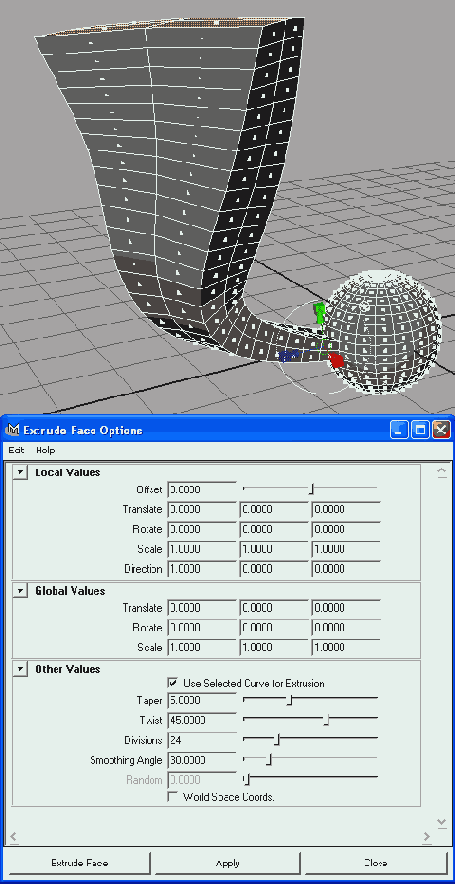Screen dimensions: 455x884
Task: Collapse the Local Values section
Action: pyautogui.click(x=20, y=472)
